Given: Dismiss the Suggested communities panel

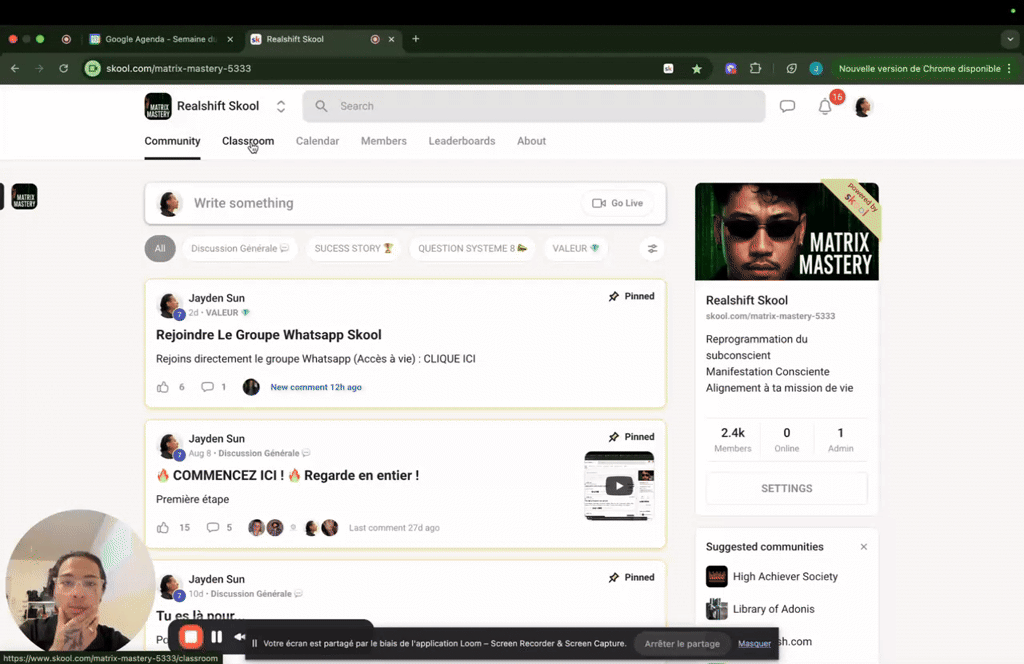Looking at the screenshot, I should 863,547.
